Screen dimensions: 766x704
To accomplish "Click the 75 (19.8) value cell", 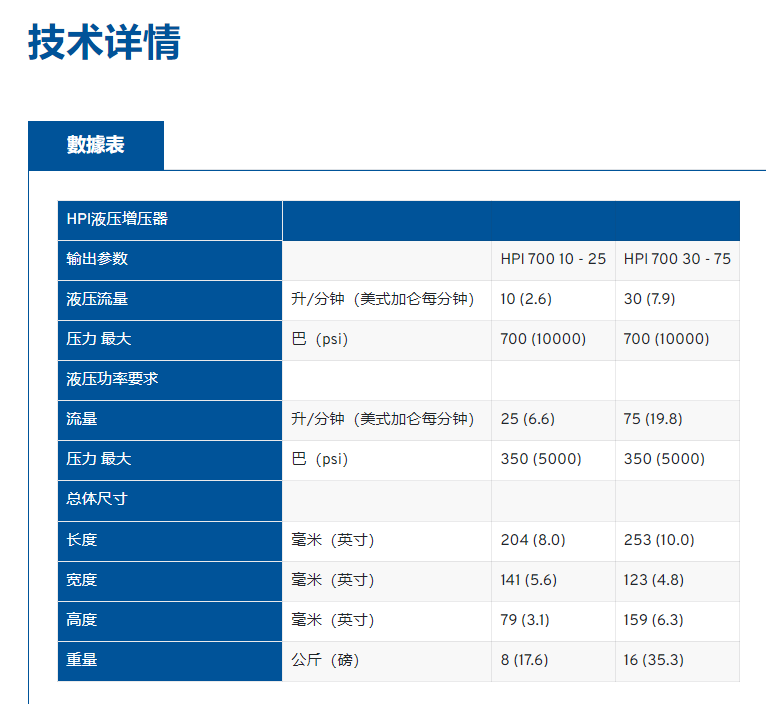I will 653,419.
